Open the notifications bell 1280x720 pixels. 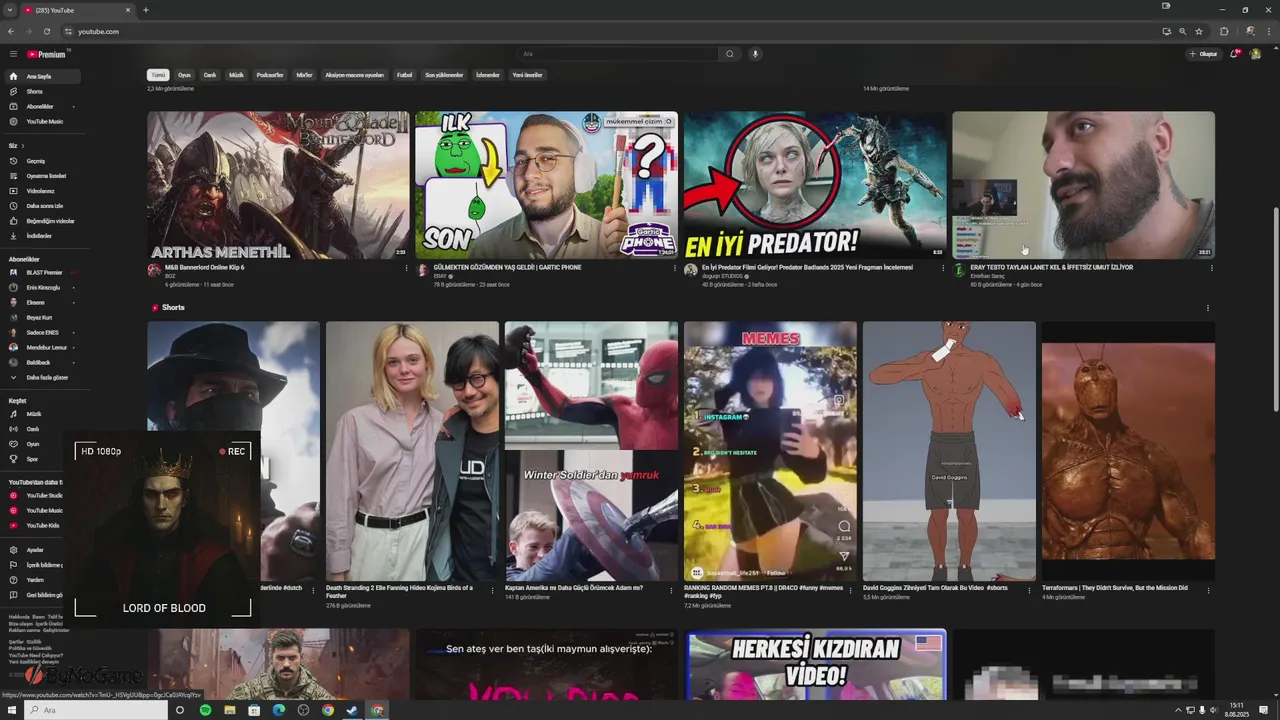(x=1234, y=54)
